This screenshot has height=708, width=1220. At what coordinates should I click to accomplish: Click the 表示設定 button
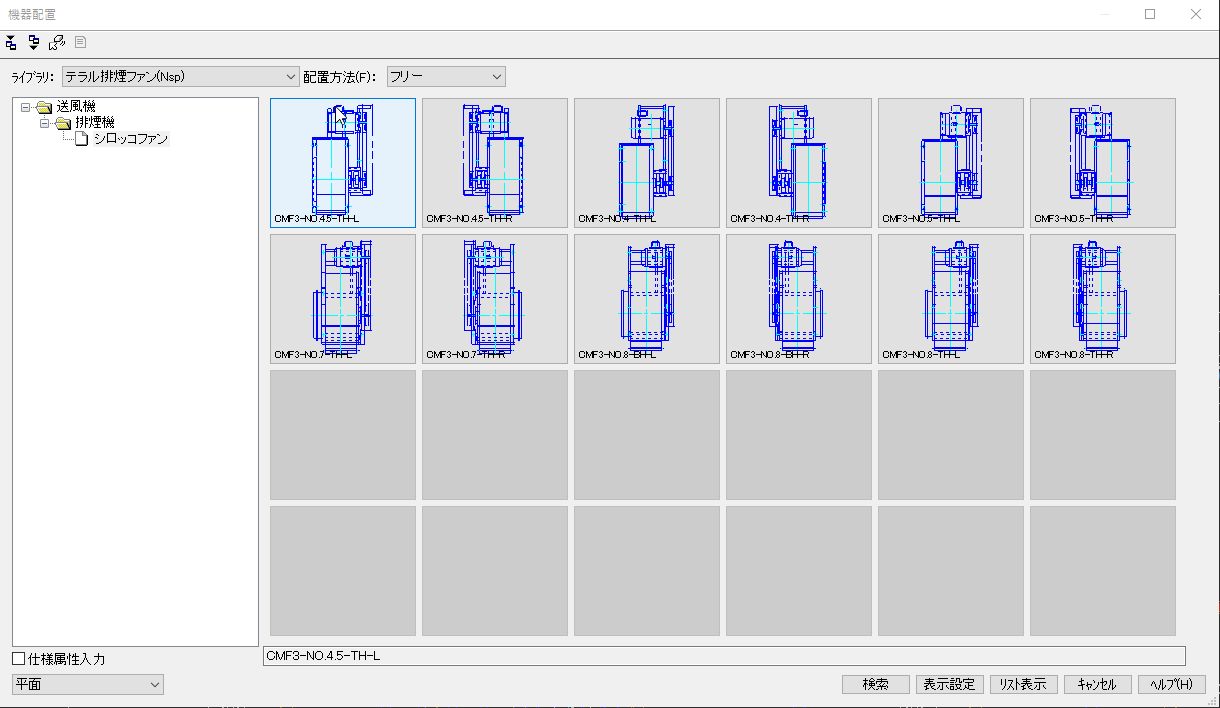coord(950,684)
